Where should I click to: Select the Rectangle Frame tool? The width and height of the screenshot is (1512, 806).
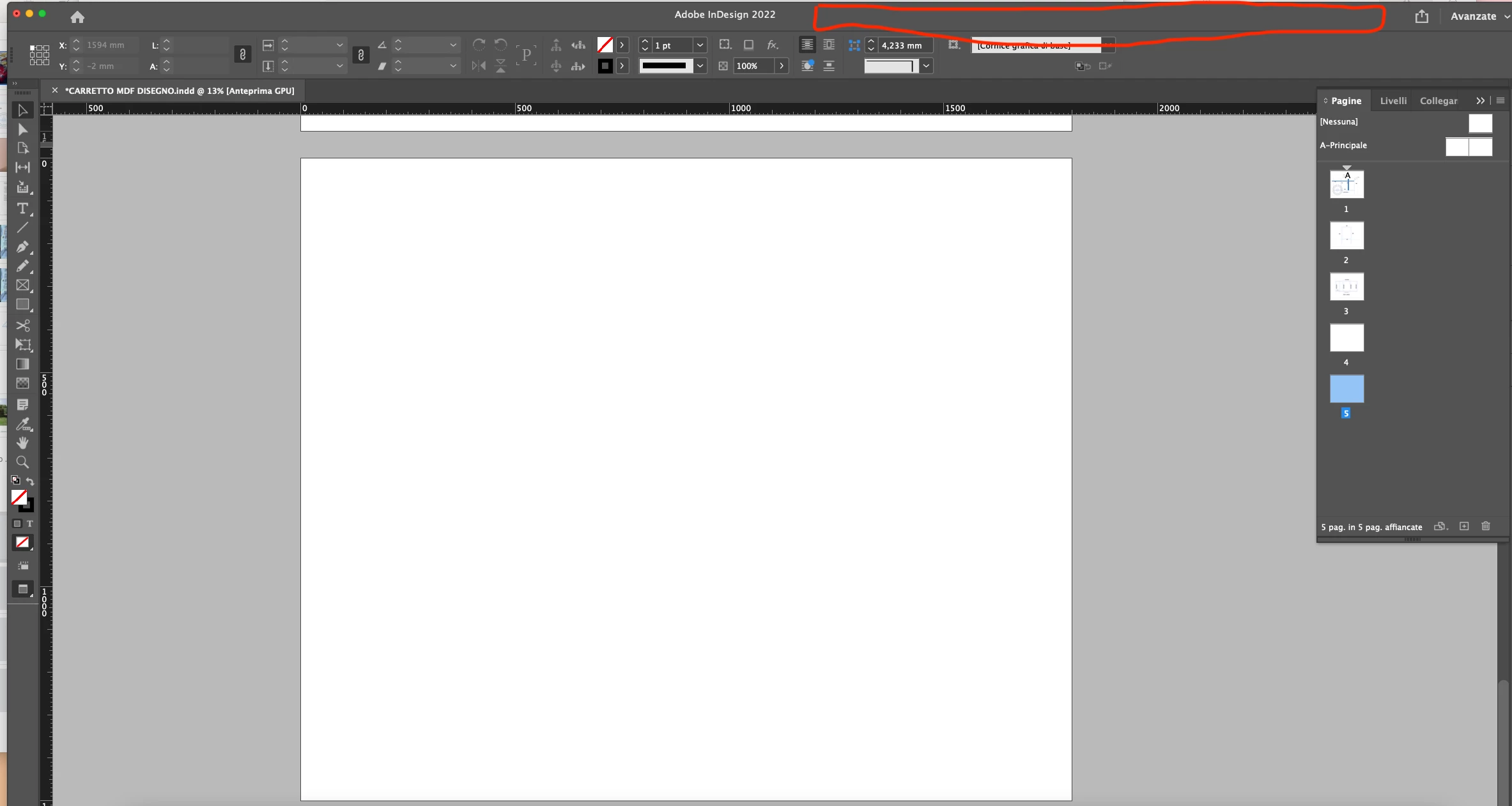coord(22,285)
